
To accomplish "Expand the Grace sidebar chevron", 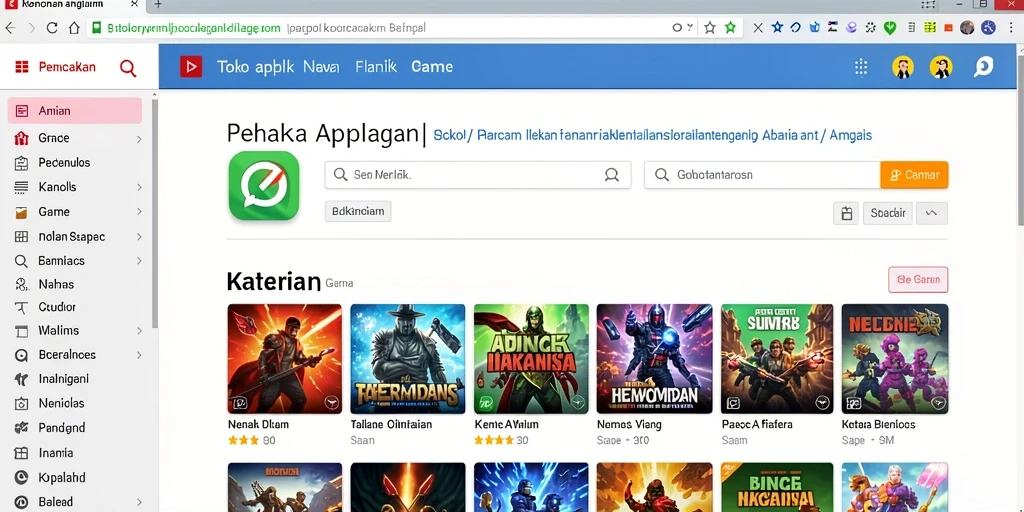I will [x=139, y=138].
